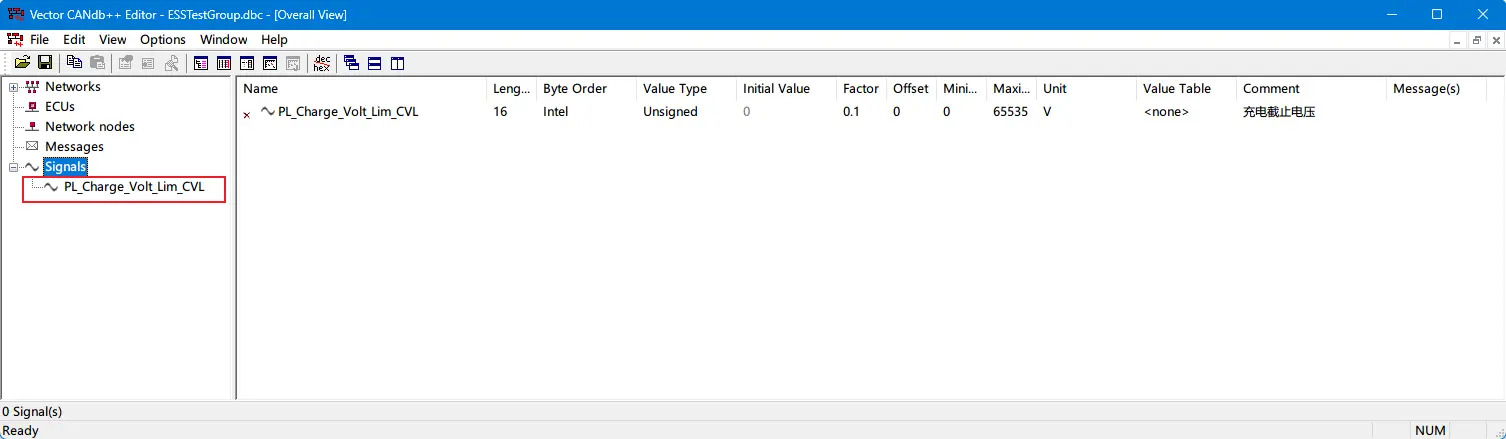Toggle the dec/hex number format icon
Screen dimensions: 1506x439
pyautogui.click(x=321, y=63)
